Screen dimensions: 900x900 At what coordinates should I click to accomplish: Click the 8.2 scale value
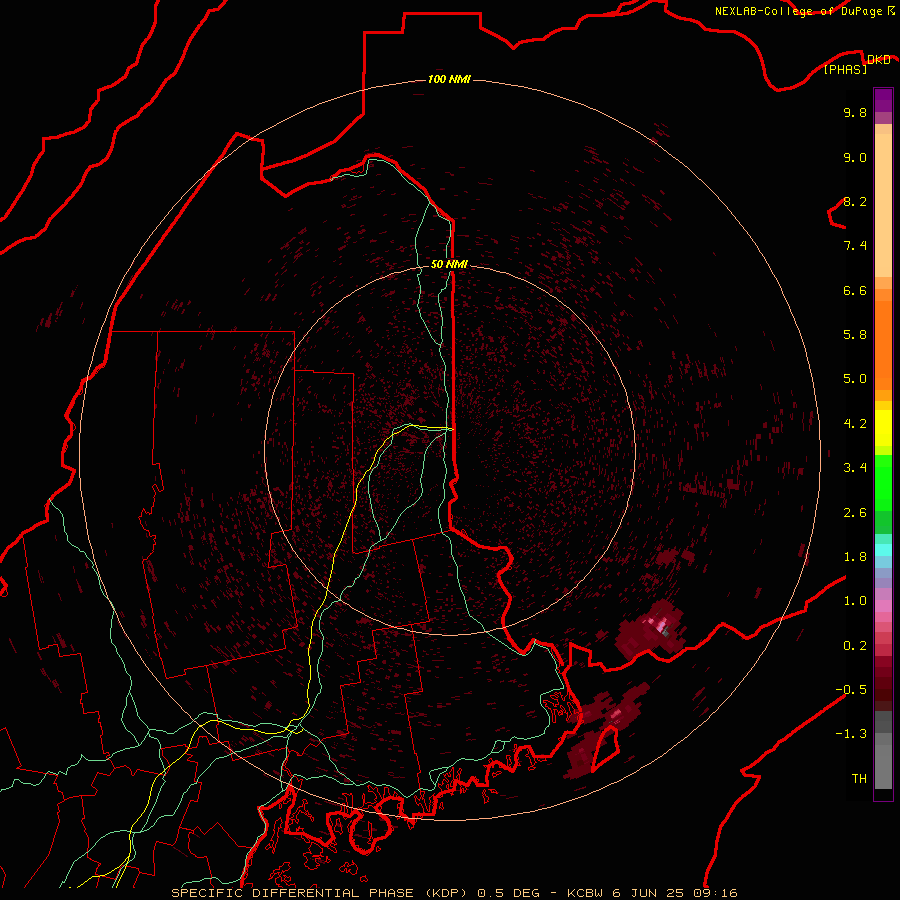click(855, 201)
